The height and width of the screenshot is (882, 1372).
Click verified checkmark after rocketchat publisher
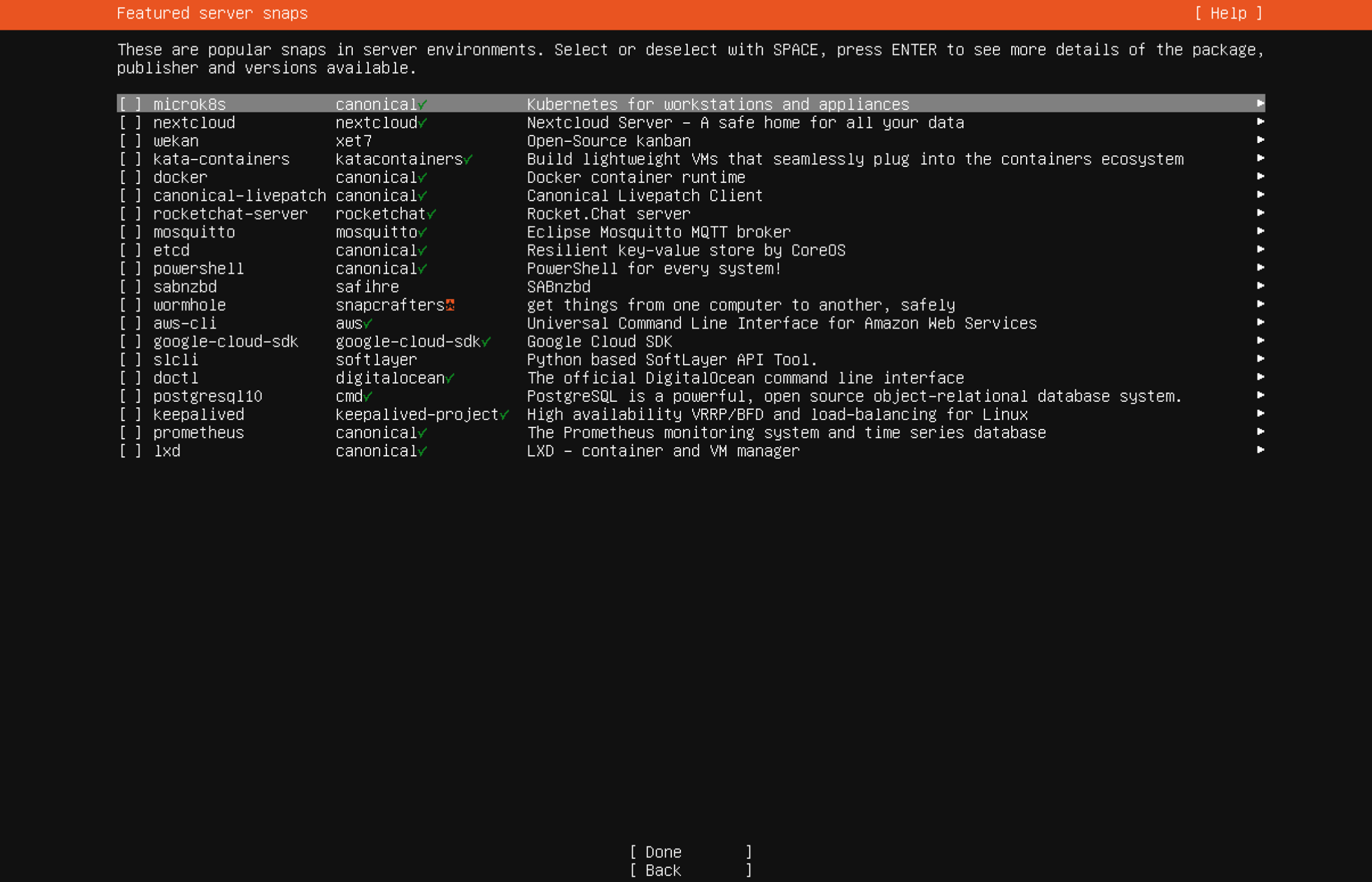click(432, 214)
